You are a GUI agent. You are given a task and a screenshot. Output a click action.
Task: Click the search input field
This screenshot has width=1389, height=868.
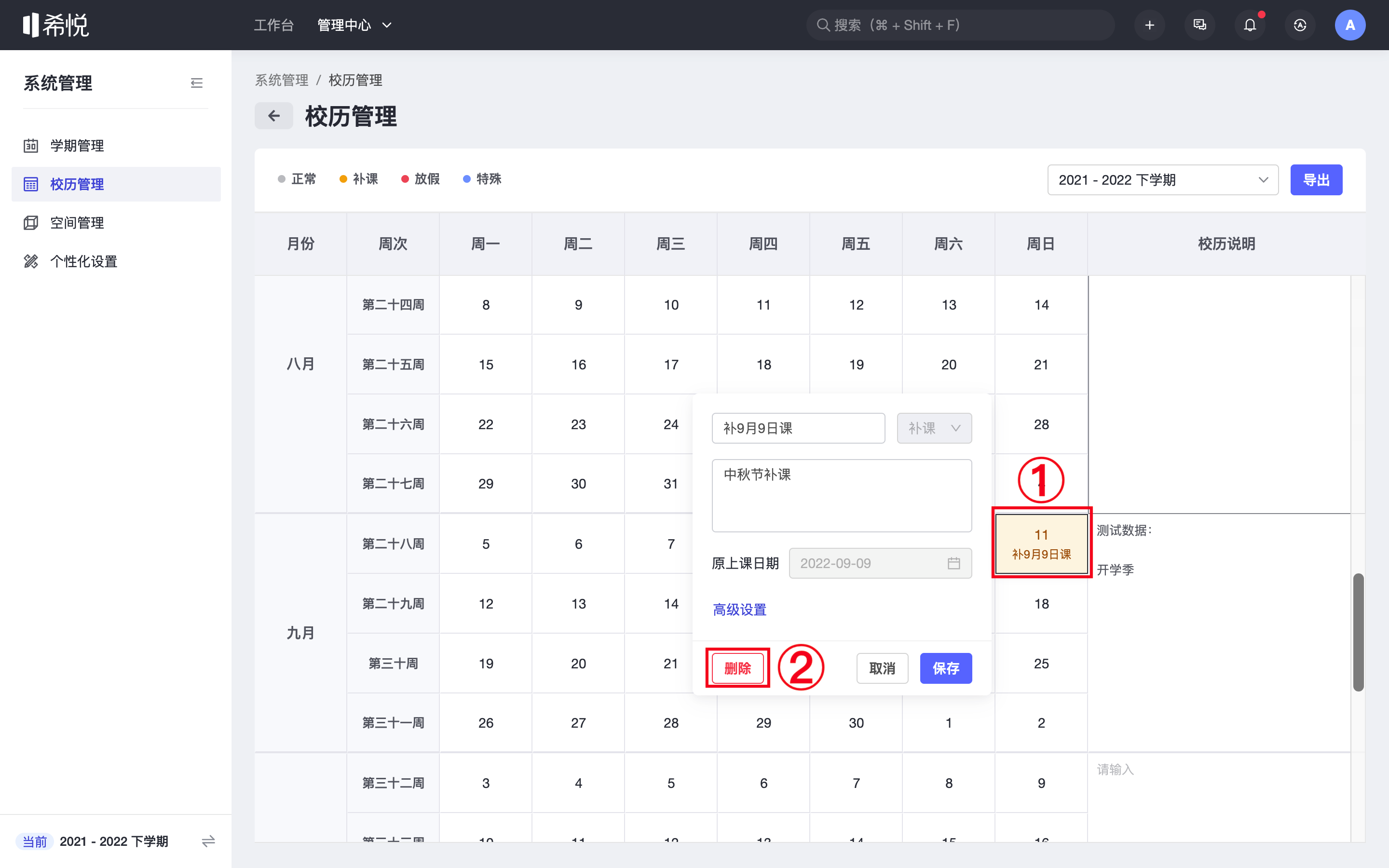click(x=960, y=25)
